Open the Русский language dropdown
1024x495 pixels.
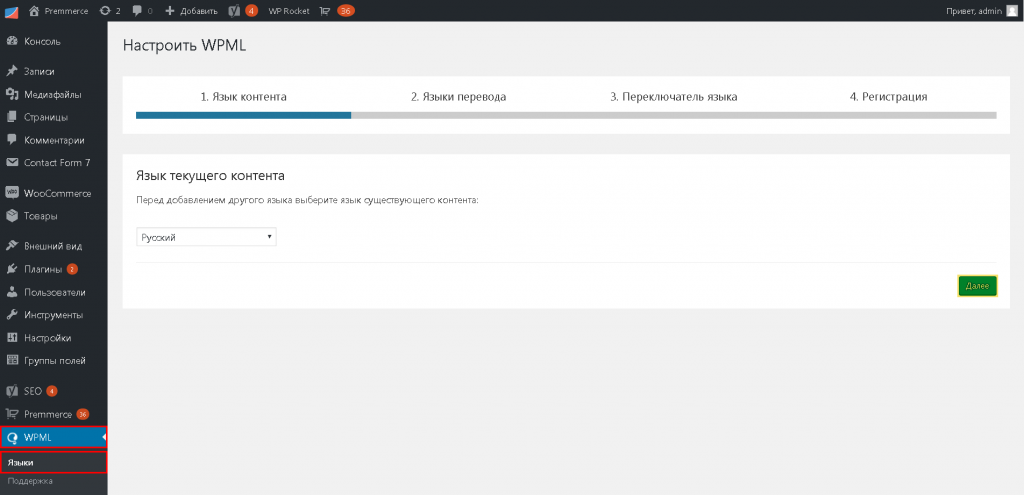pos(206,238)
